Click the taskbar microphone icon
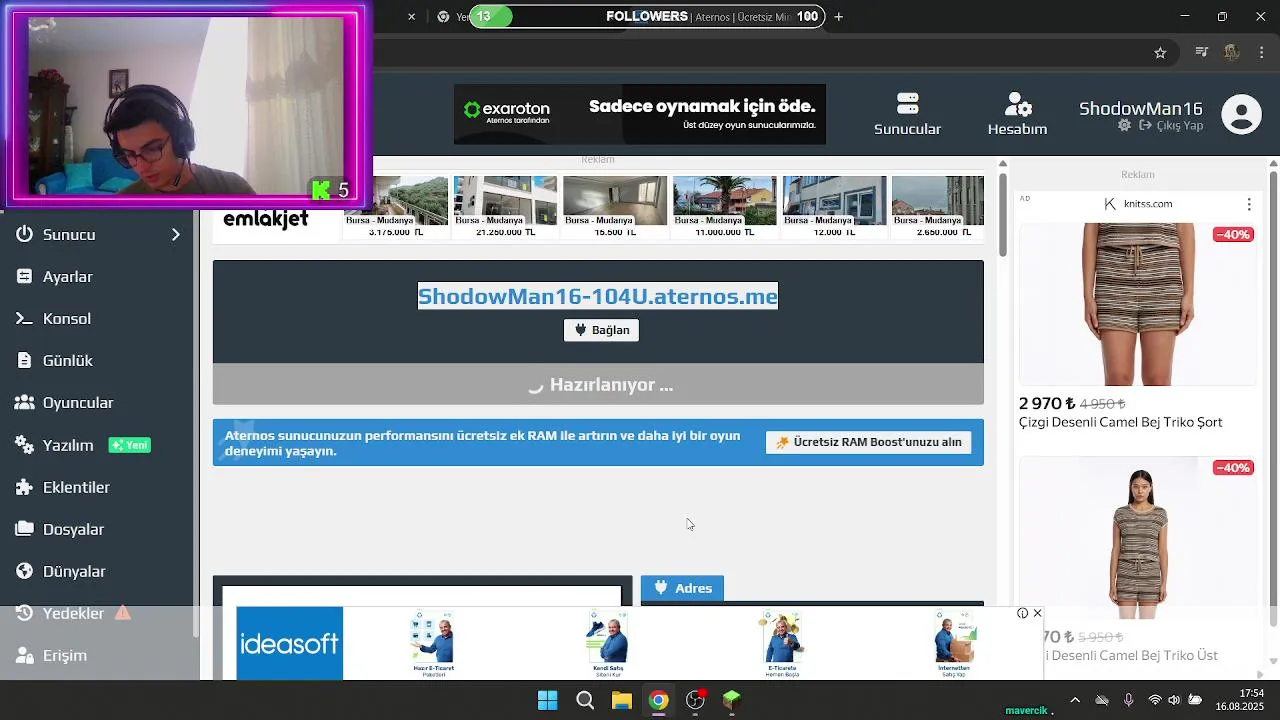Screen dimensions: 1280x720 click(x=1128, y=700)
